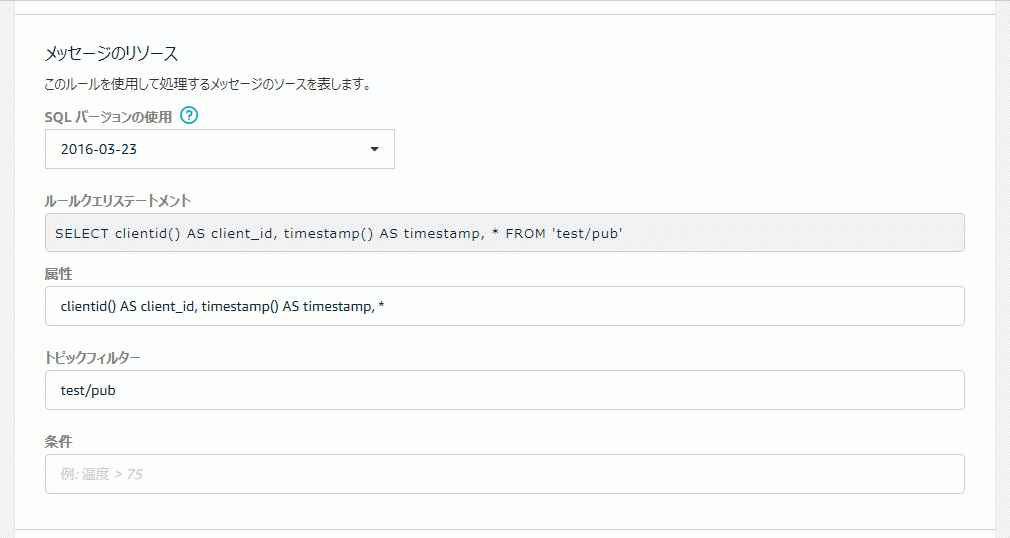This screenshot has width=1010, height=538.
Task: Open the 2016-03-23 SQL version dropdown
Action: (220, 149)
